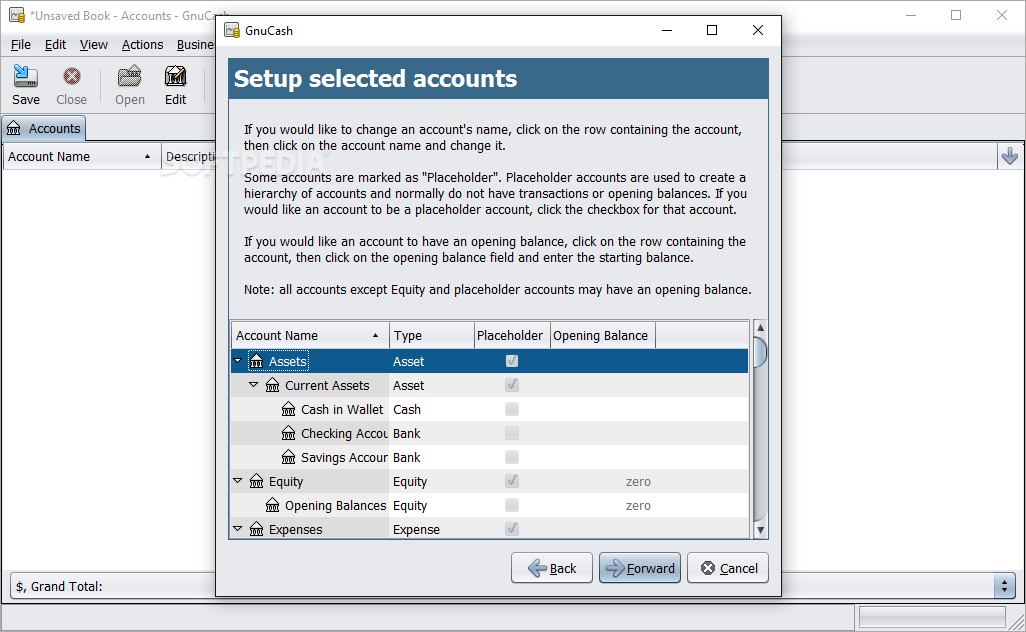Click the bank icon beside Savings Account
Image resolution: width=1026 pixels, height=632 pixels.
(289, 457)
